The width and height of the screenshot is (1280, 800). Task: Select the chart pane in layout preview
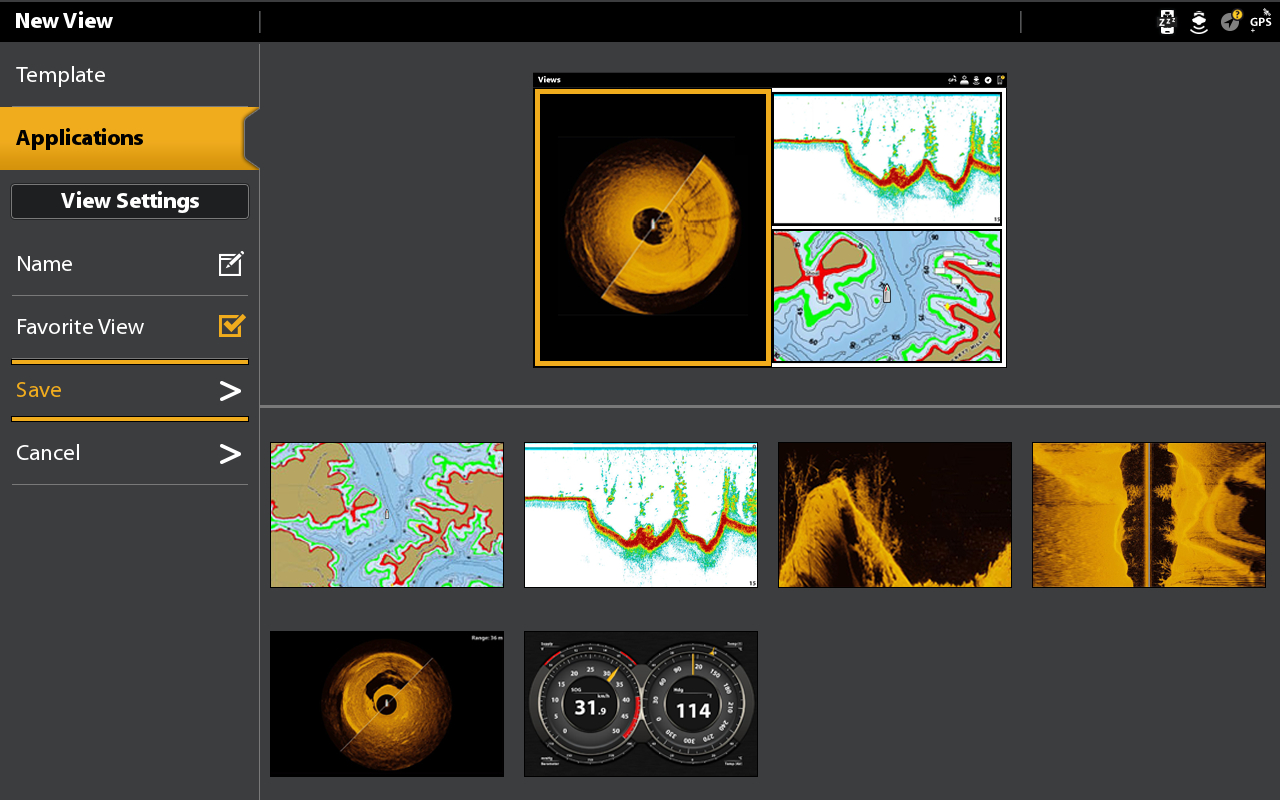(887, 296)
